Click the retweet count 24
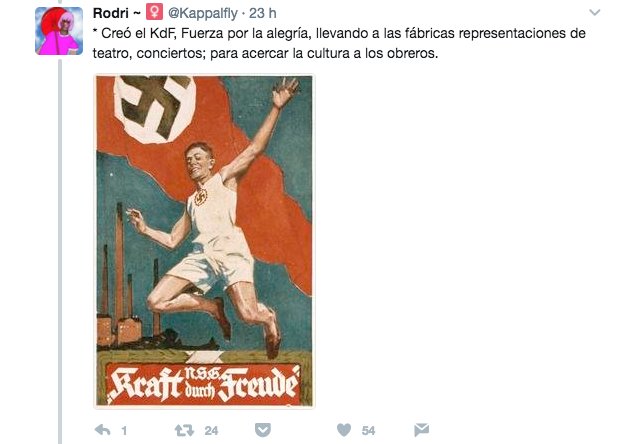The image size is (636, 444). click(x=211, y=431)
